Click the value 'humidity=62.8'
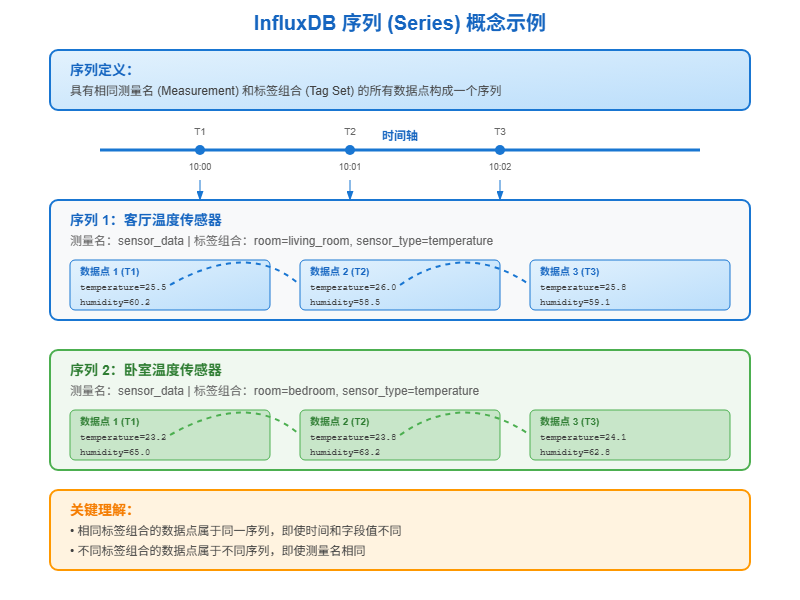The height and width of the screenshot is (600, 800). [575, 452]
